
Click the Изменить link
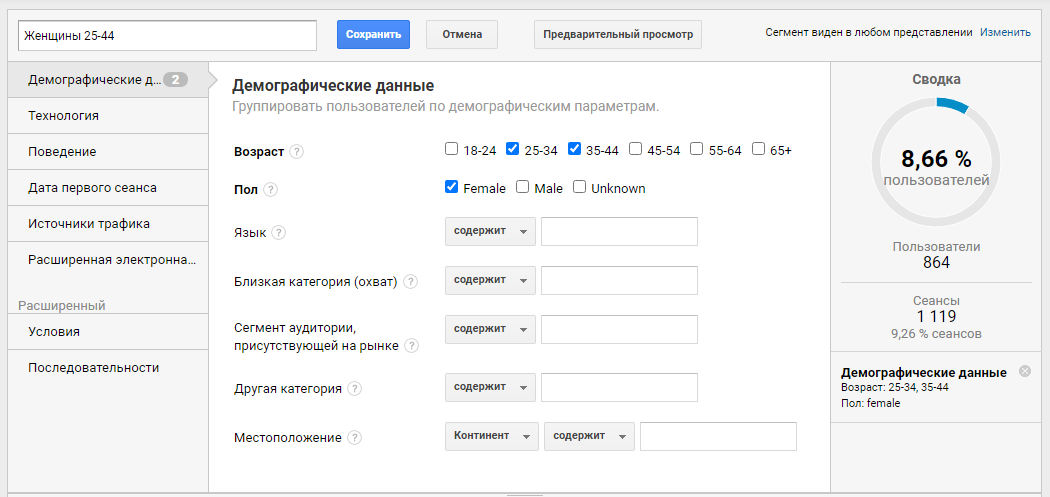(1005, 32)
